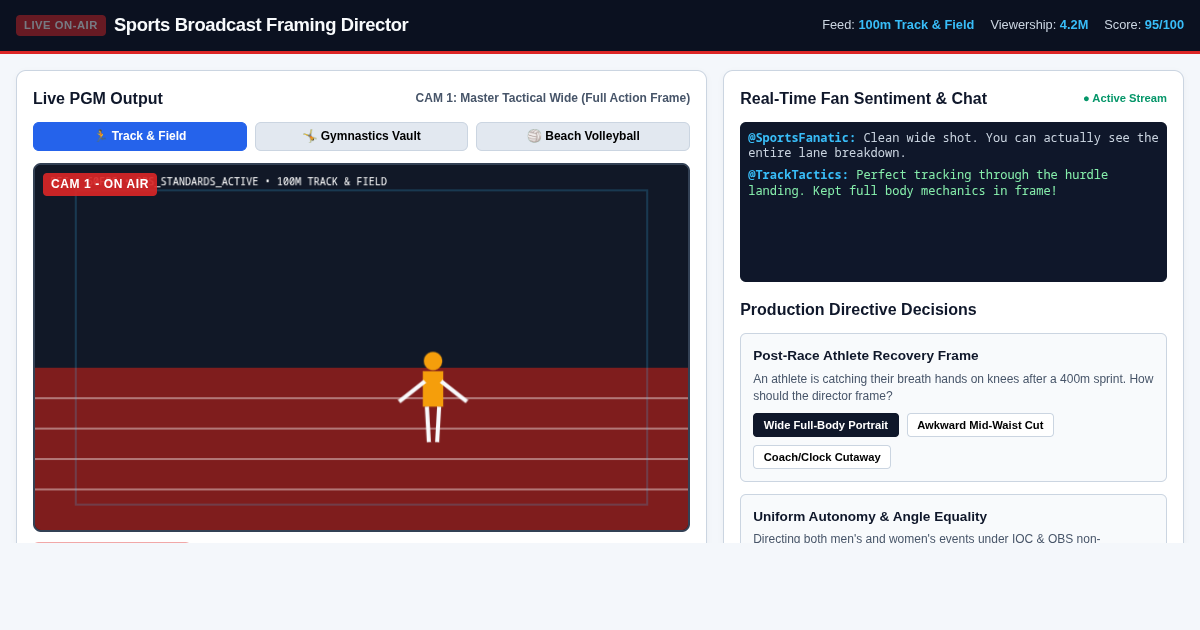Click the gymnast icon on Gymnastics Vault tab
The width and height of the screenshot is (1200, 630).
[x=310, y=136]
